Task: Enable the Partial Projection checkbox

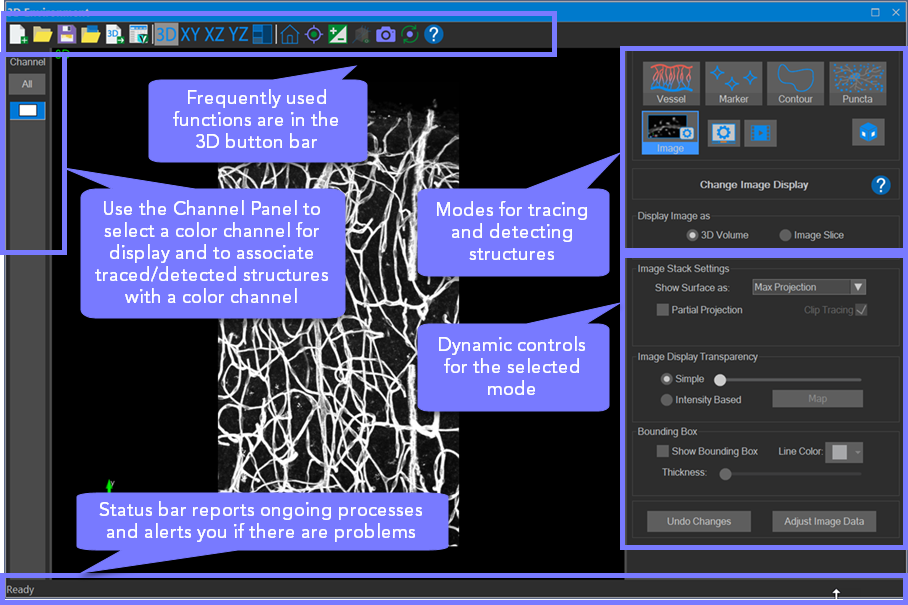Action: pyautogui.click(x=663, y=310)
